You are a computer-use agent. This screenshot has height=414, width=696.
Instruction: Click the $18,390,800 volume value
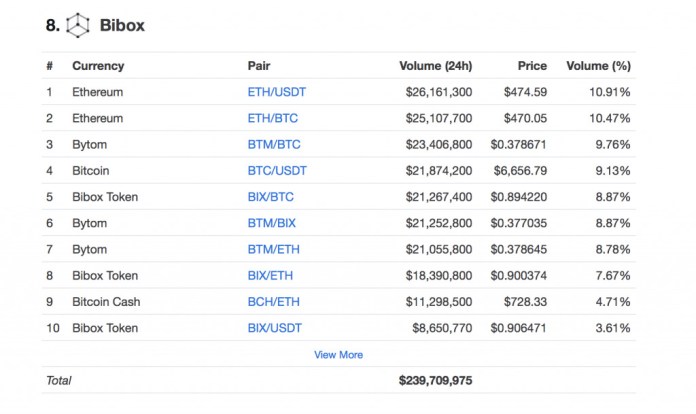pos(439,275)
